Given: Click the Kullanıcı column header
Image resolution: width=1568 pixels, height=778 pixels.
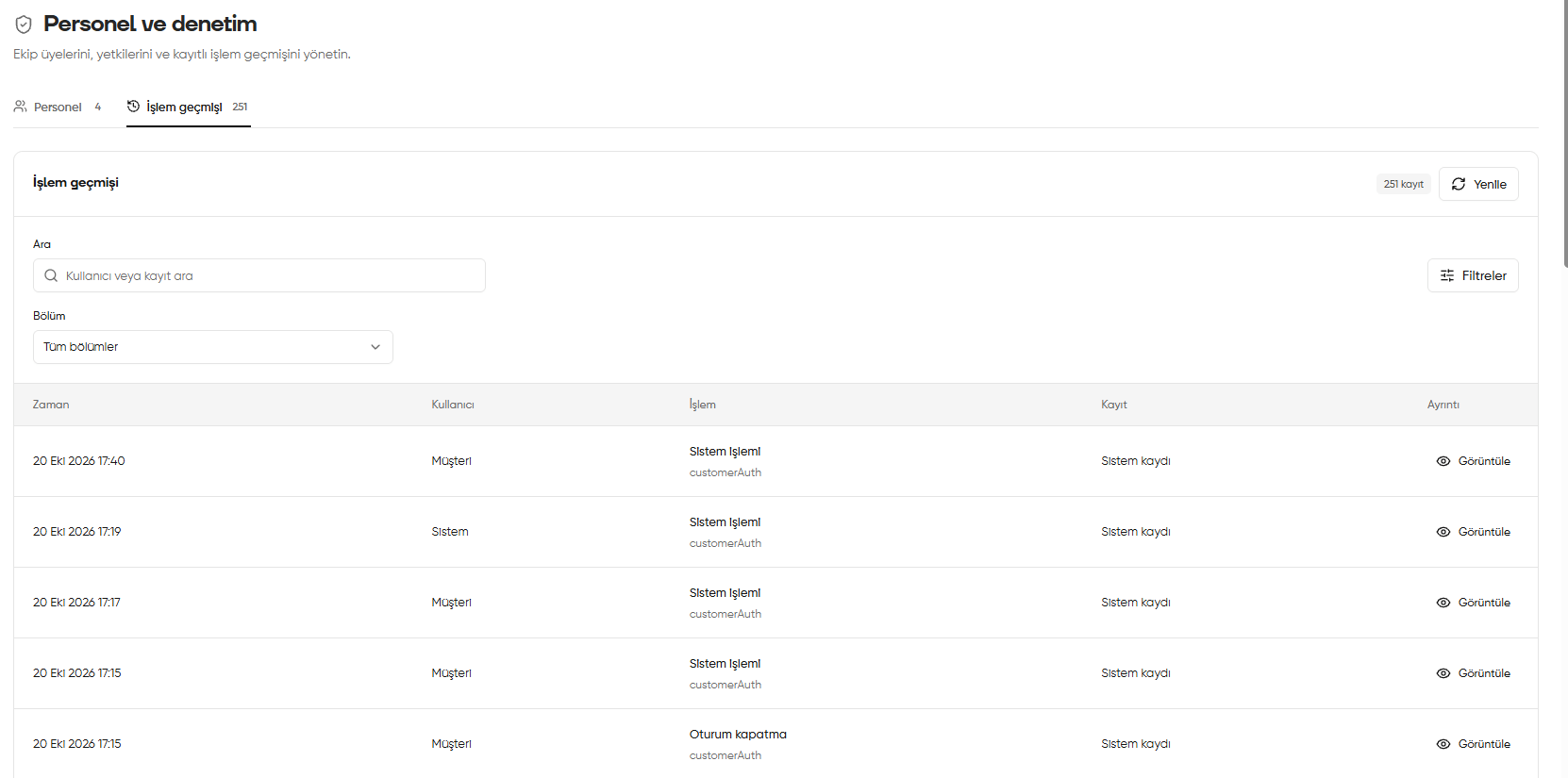Looking at the screenshot, I should point(453,405).
